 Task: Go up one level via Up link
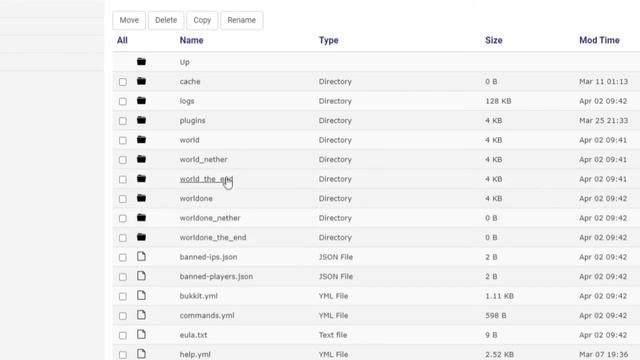pyautogui.click(x=184, y=62)
